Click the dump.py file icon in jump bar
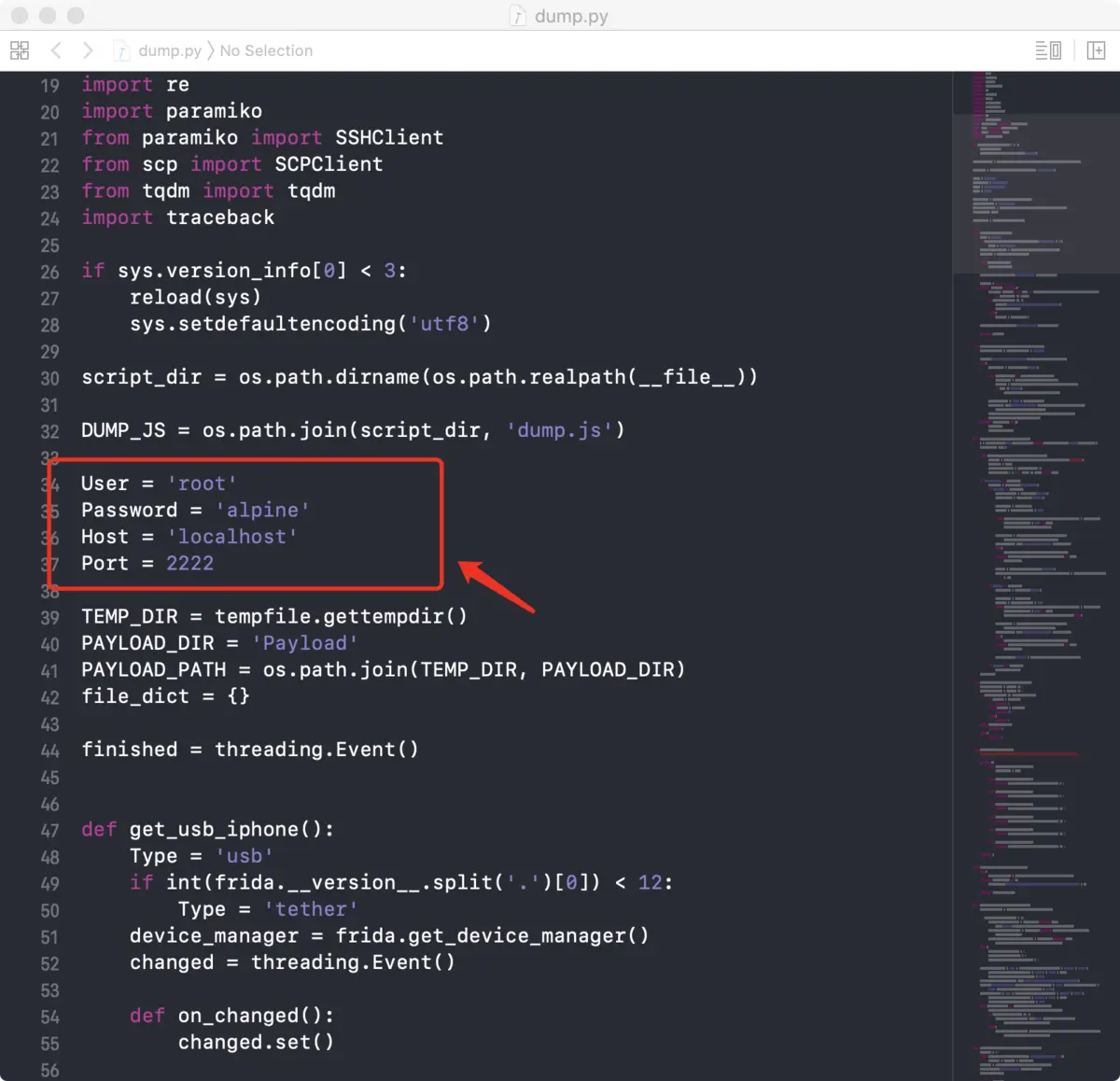Screen dimensions: 1120x1081 pyautogui.click(x=121, y=50)
